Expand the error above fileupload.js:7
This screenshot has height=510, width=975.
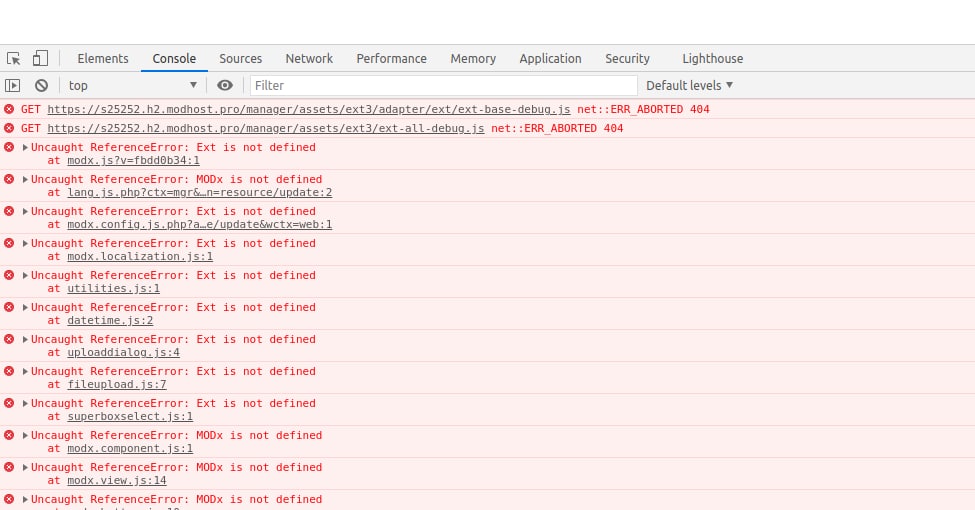(x=25, y=371)
